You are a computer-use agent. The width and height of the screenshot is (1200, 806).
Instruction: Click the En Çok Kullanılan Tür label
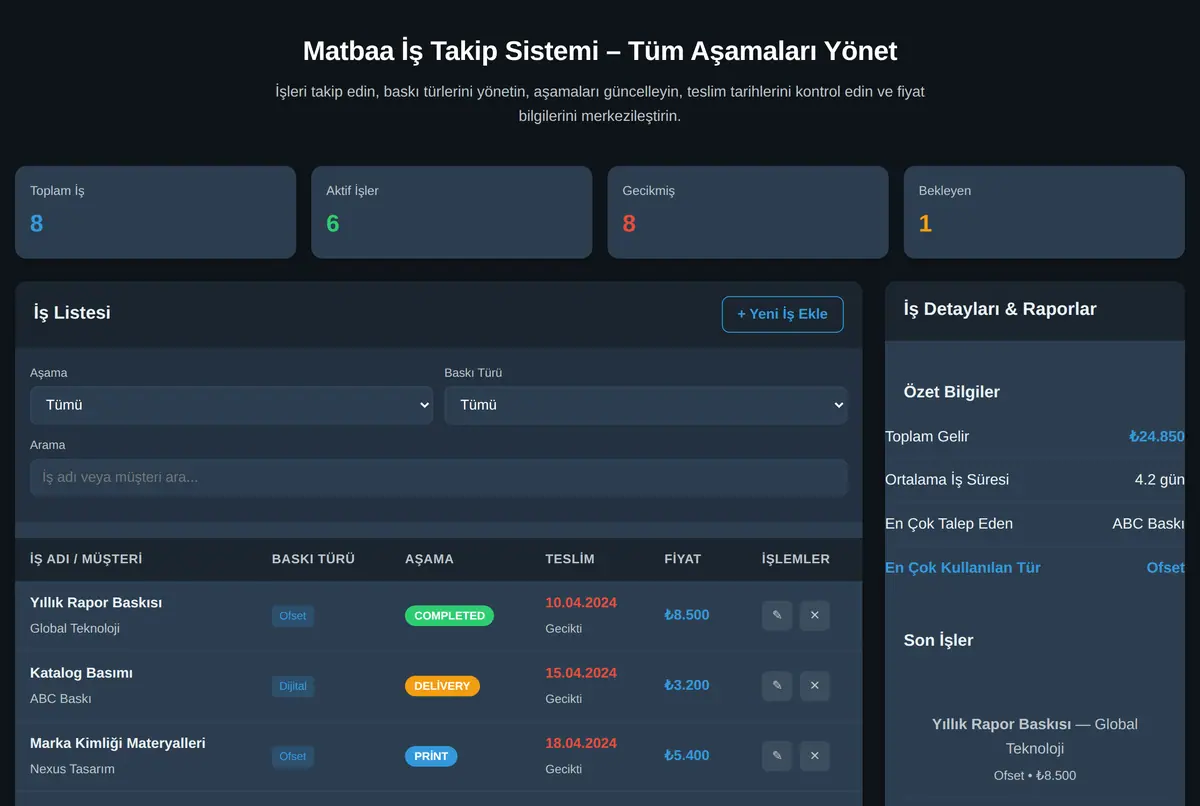point(963,567)
